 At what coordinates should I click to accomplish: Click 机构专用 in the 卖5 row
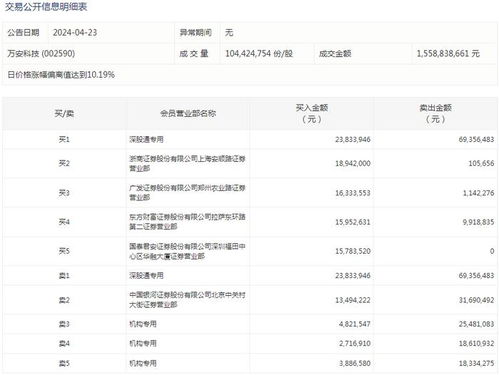pos(143,363)
